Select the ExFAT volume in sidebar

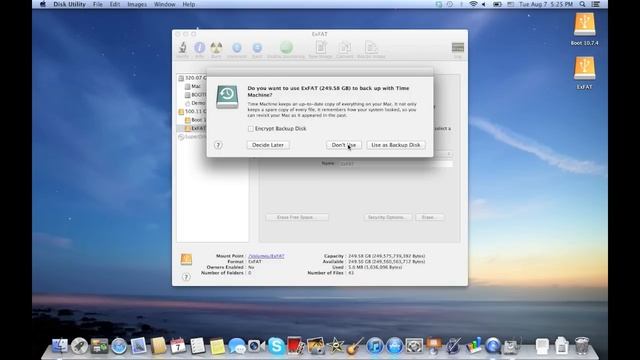[x=192, y=128]
